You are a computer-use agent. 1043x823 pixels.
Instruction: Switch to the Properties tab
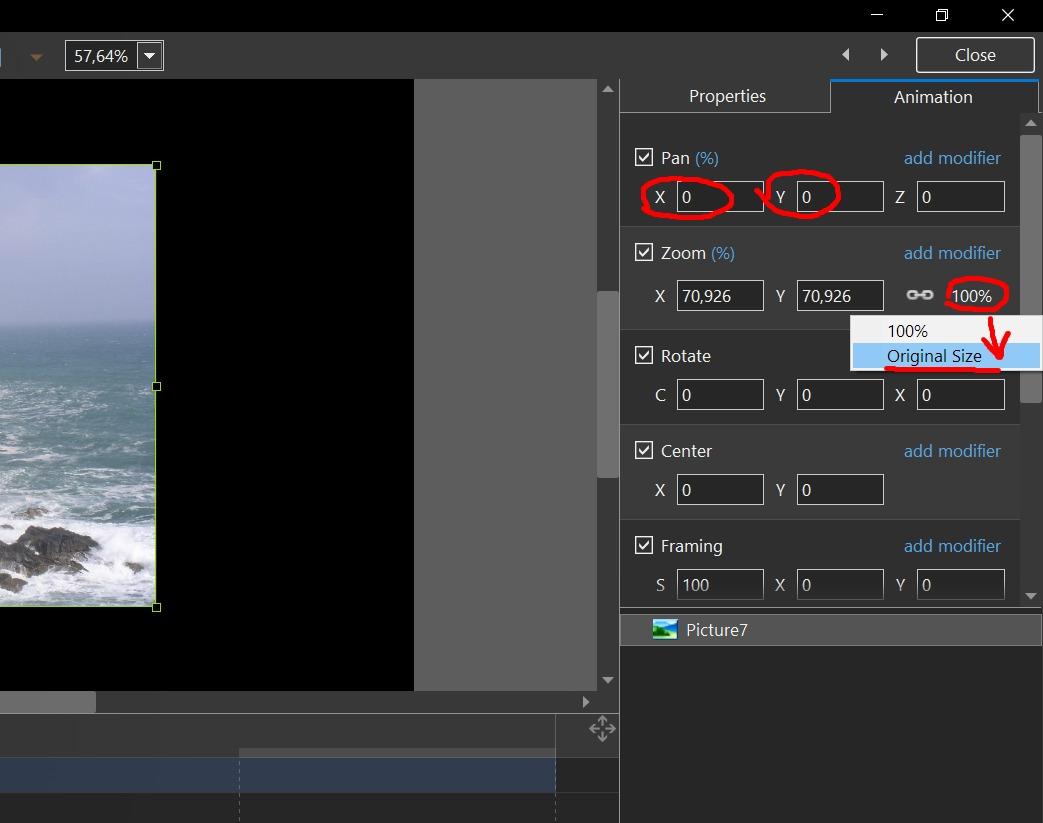[727, 97]
